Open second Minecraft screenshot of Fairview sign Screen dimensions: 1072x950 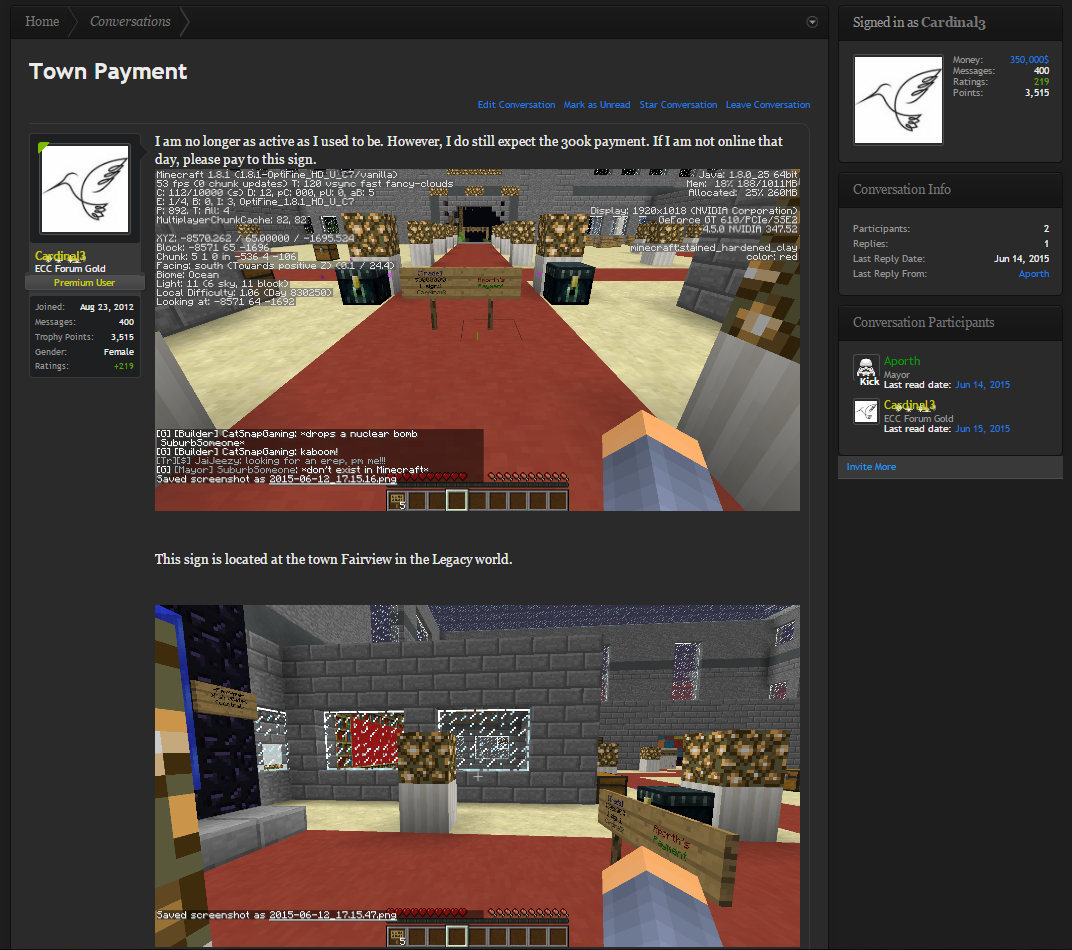coord(477,776)
